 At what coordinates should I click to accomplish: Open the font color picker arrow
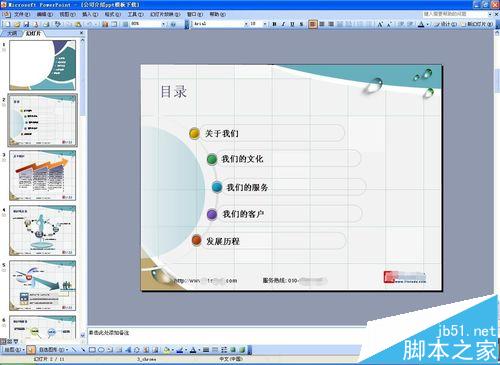(x=428, y=24)
